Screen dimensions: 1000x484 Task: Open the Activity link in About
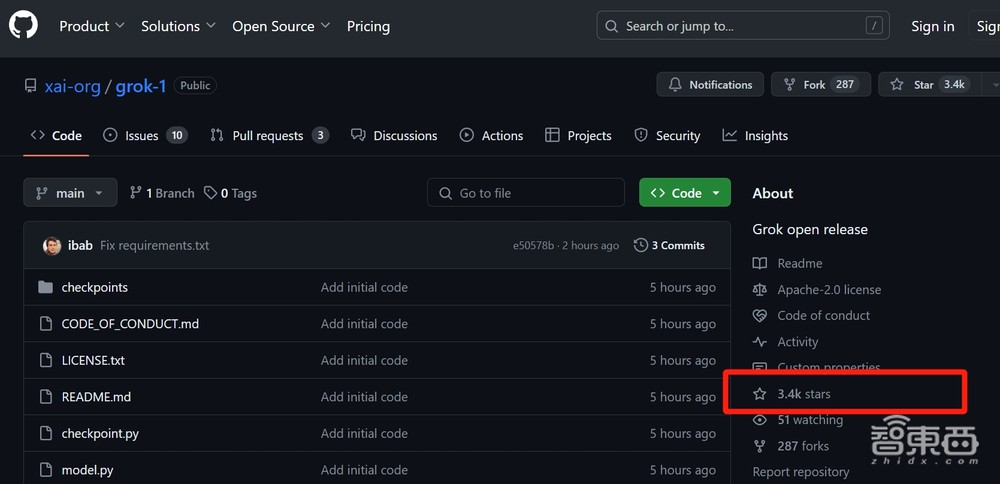click(x=798, y=342)
